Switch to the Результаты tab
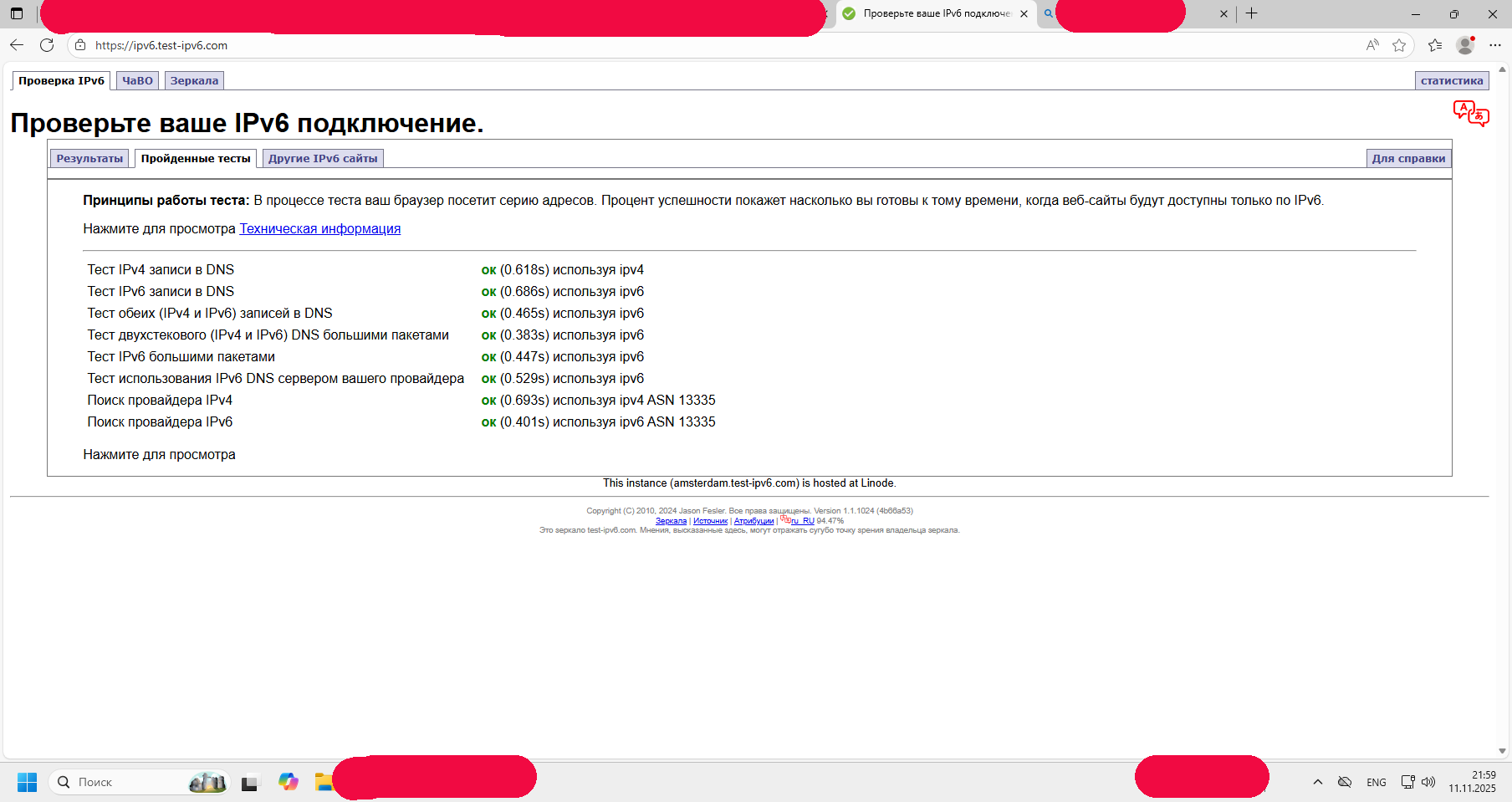The width and height of the screenshot is (1512, 802). 89,158
